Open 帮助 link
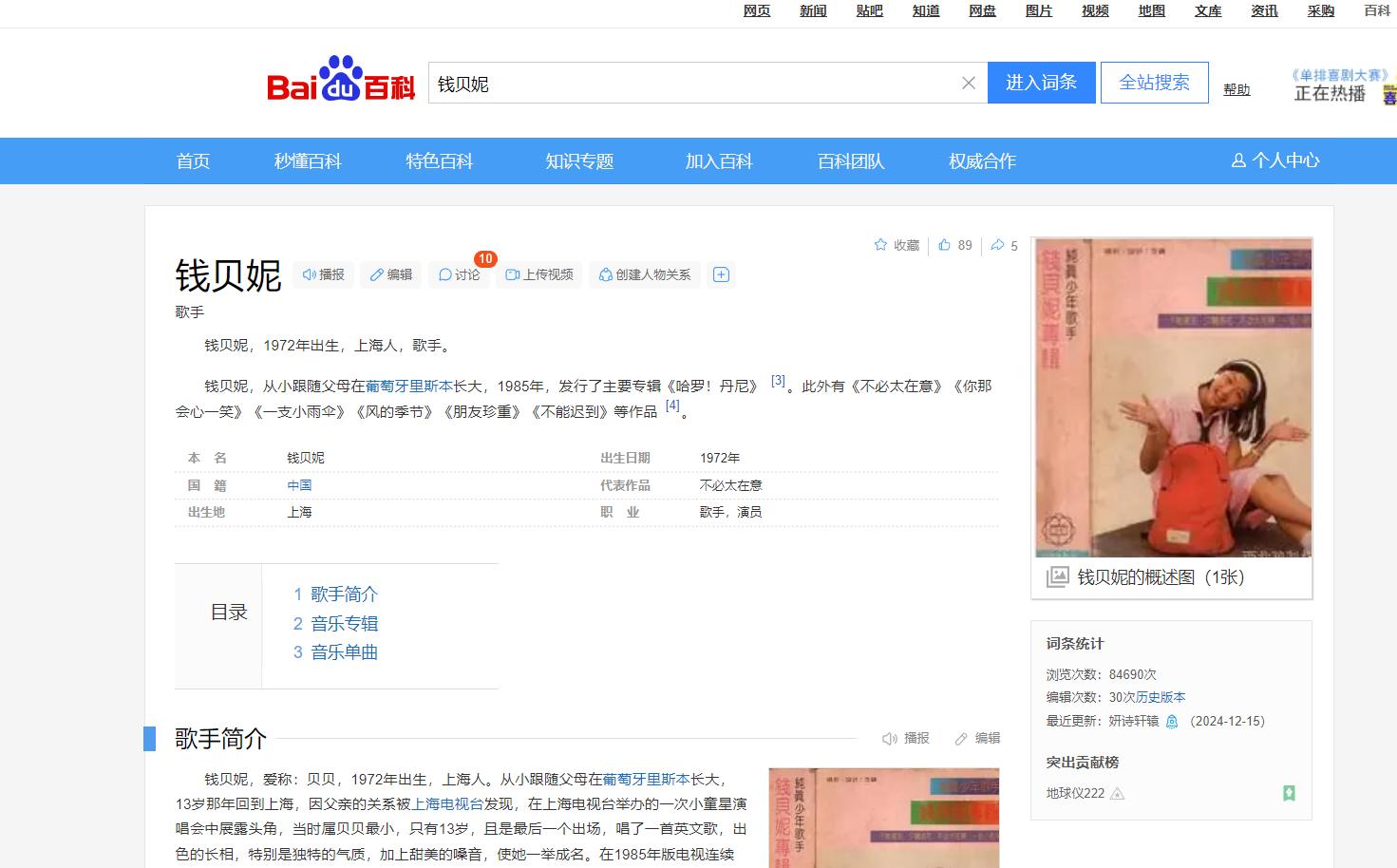1397x868 pixels. click(x=1237, y=89)
